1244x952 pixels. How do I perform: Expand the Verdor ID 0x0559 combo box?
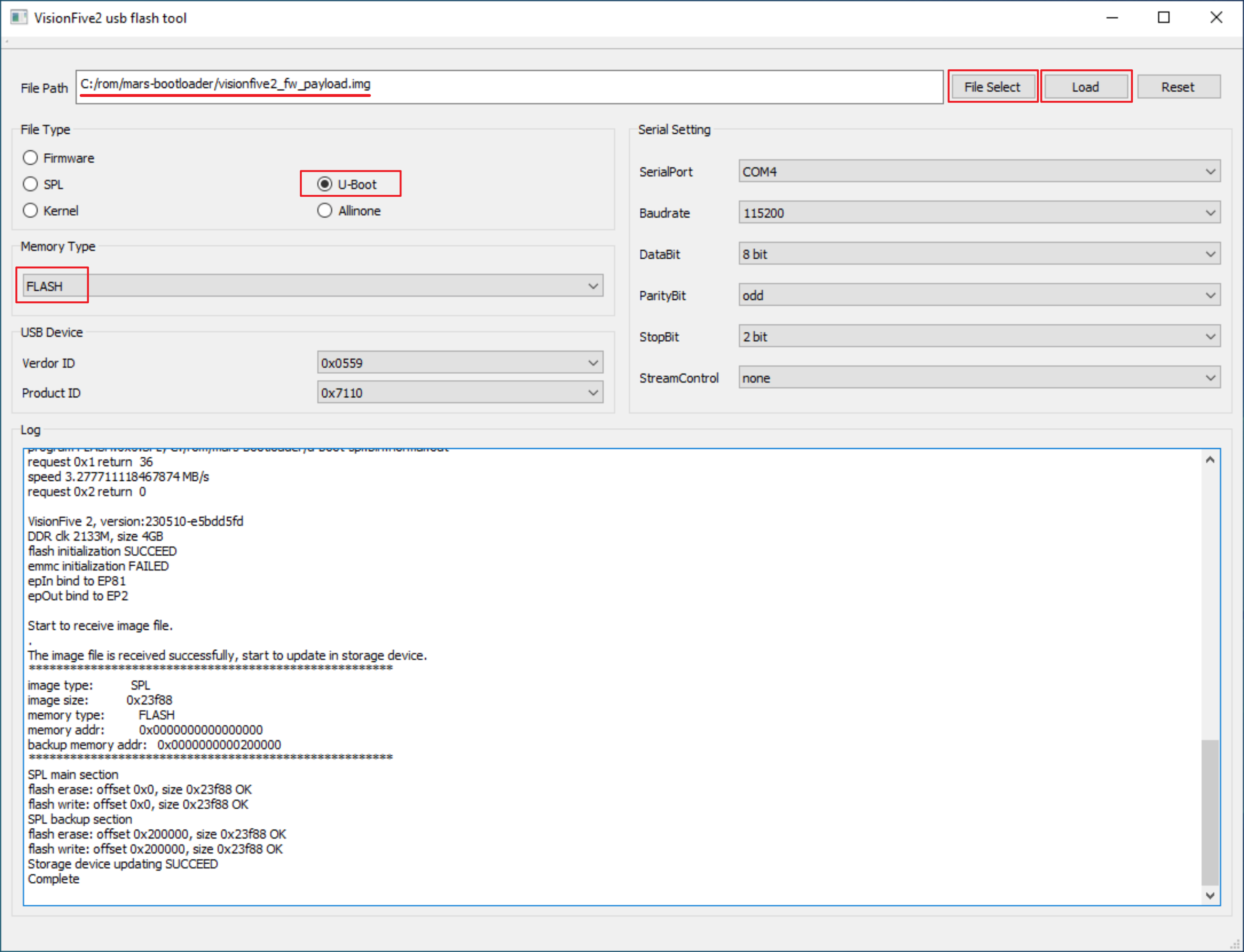[x=460, y=363]
